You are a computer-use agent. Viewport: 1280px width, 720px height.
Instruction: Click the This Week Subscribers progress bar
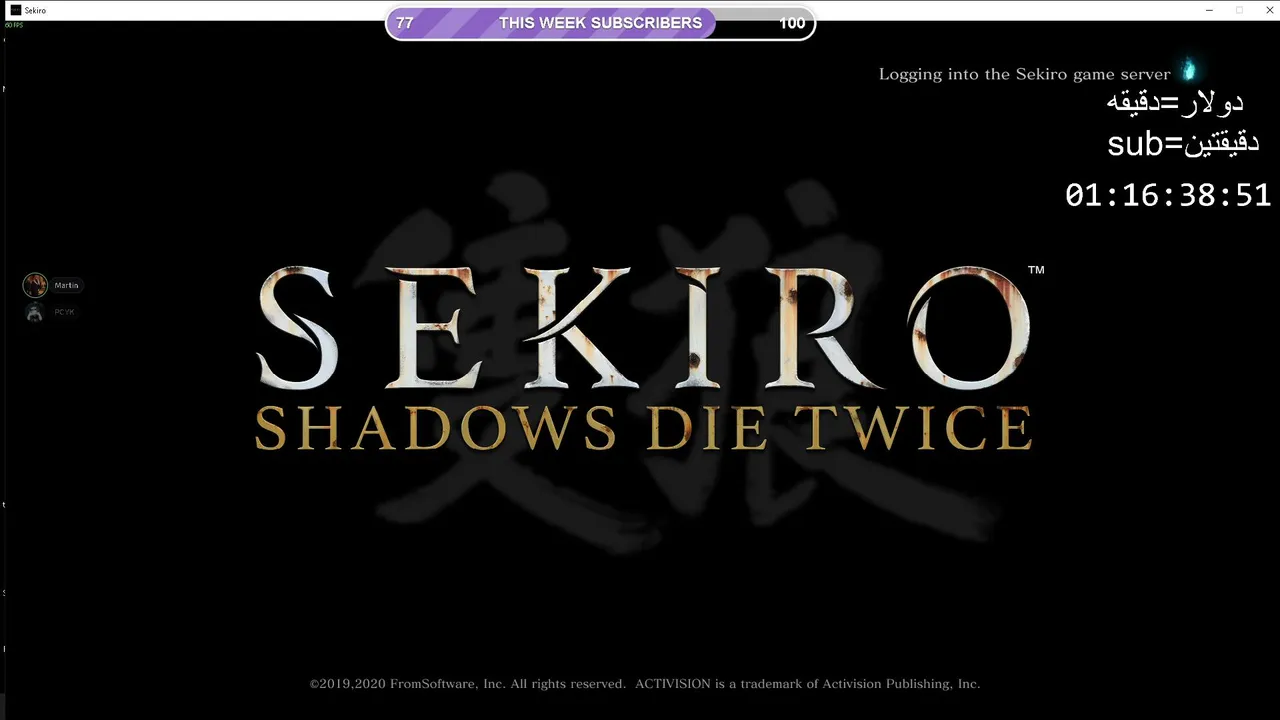coord(600,23)
